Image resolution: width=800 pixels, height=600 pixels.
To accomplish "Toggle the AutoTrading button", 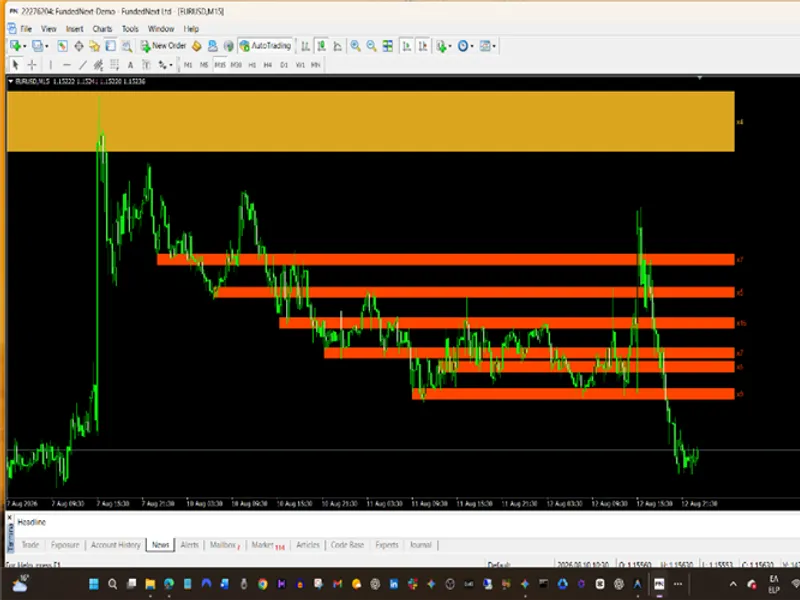I will (x=265, y=46).
